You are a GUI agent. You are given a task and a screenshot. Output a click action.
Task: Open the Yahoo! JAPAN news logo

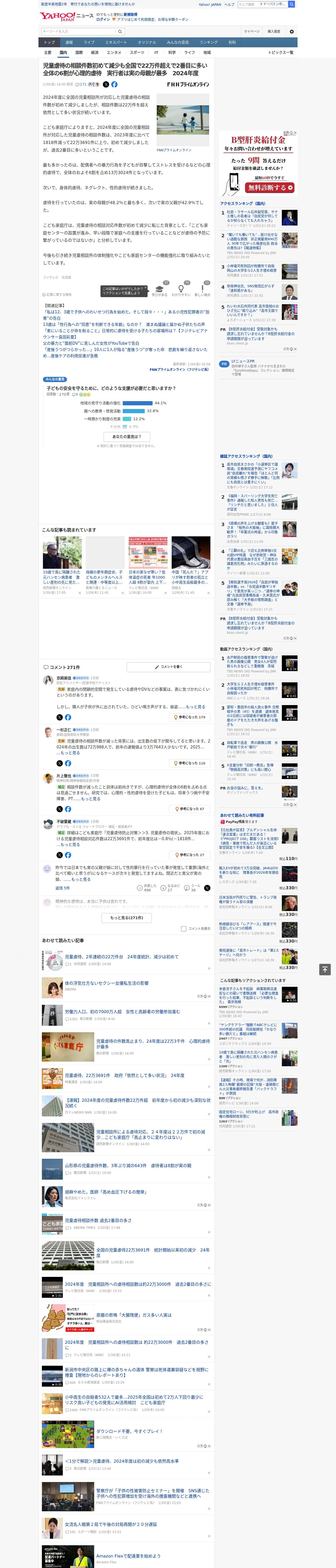click(66, 16)
